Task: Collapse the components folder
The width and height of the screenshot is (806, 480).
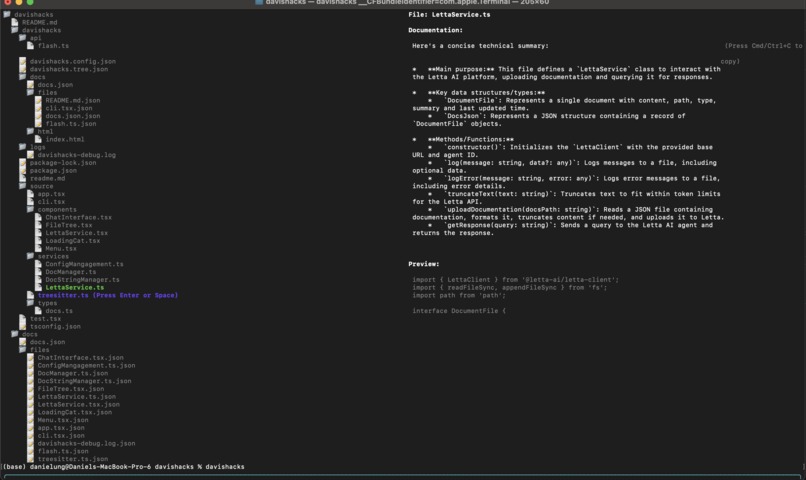Action: tap(30, 209)
